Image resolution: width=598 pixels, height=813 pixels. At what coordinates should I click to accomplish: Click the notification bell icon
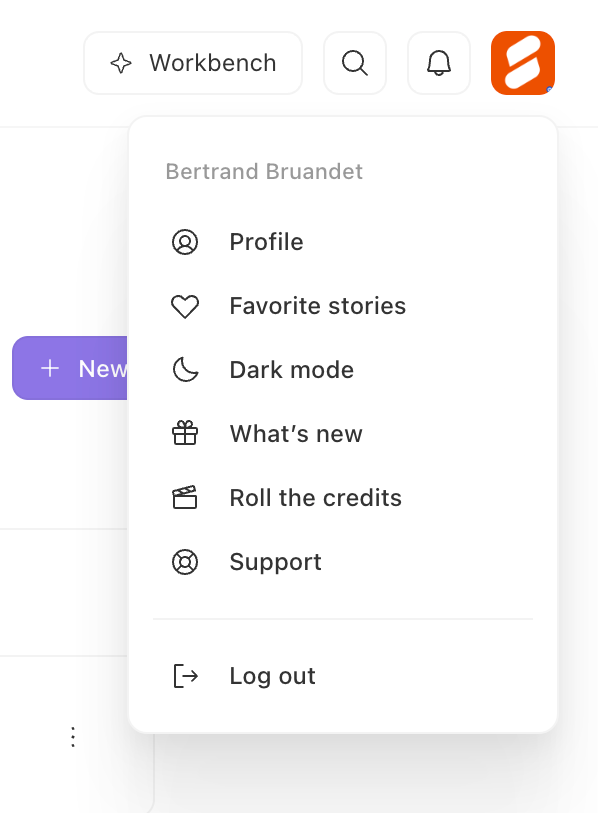pos(438,62)
